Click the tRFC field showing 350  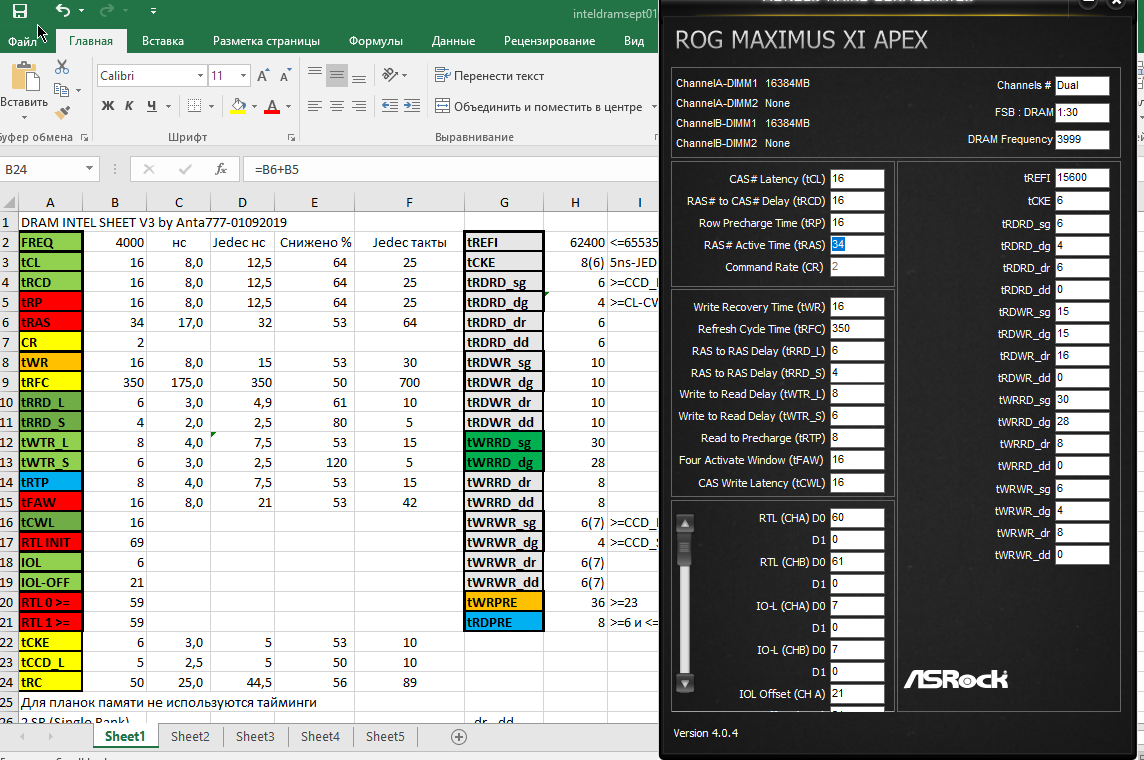(857, 329)
